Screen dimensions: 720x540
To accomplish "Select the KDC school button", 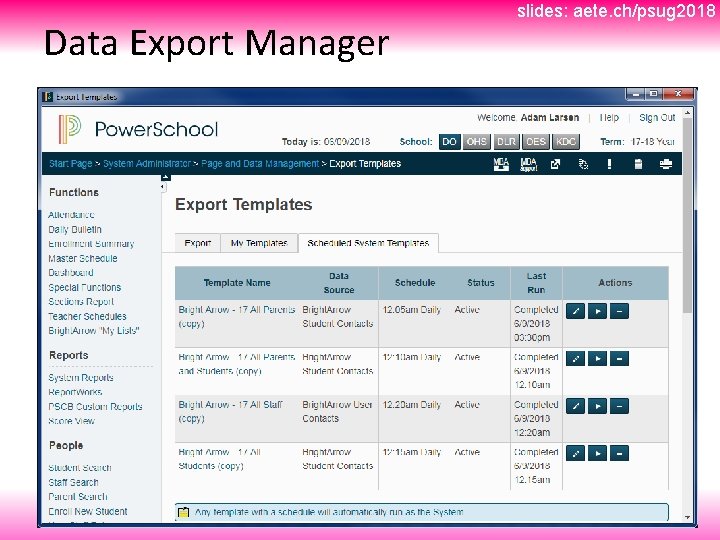I will coord(566,142).
